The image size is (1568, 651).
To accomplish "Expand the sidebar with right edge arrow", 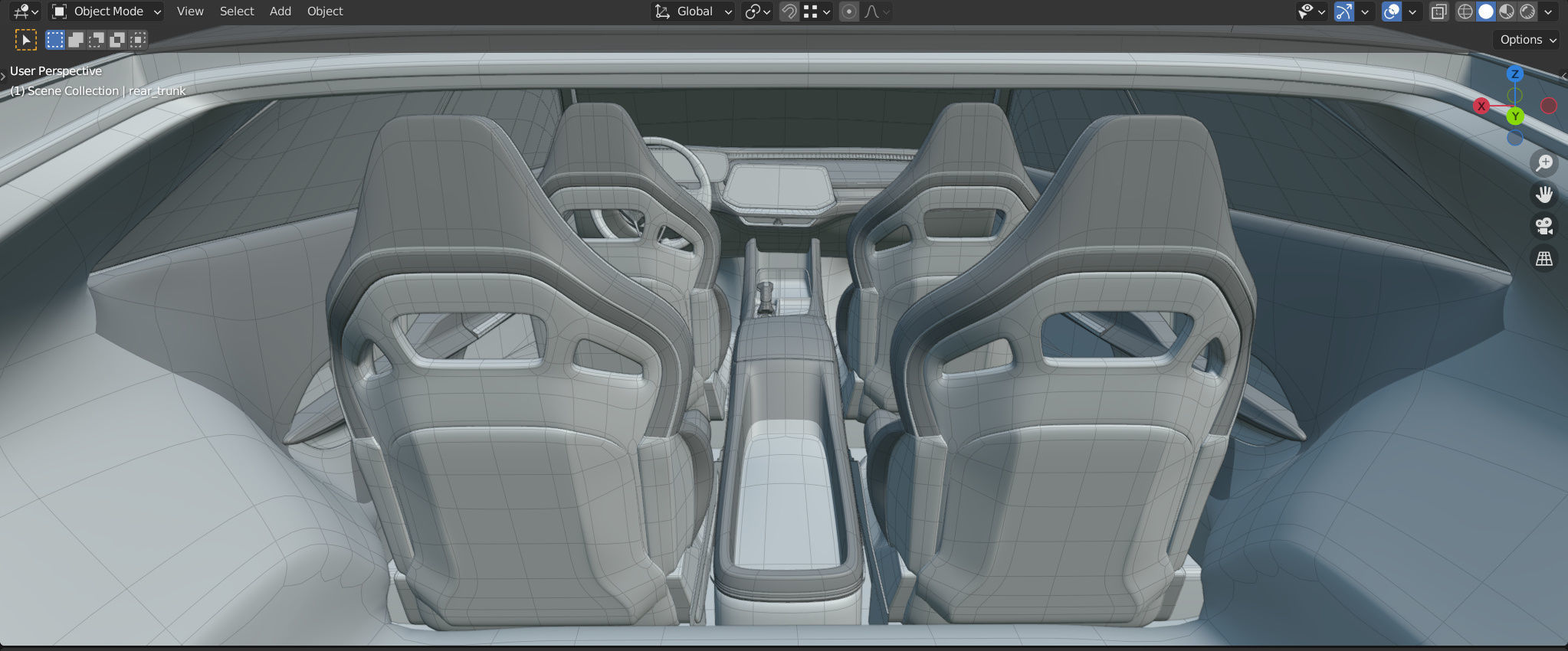I will point(1564,75).
